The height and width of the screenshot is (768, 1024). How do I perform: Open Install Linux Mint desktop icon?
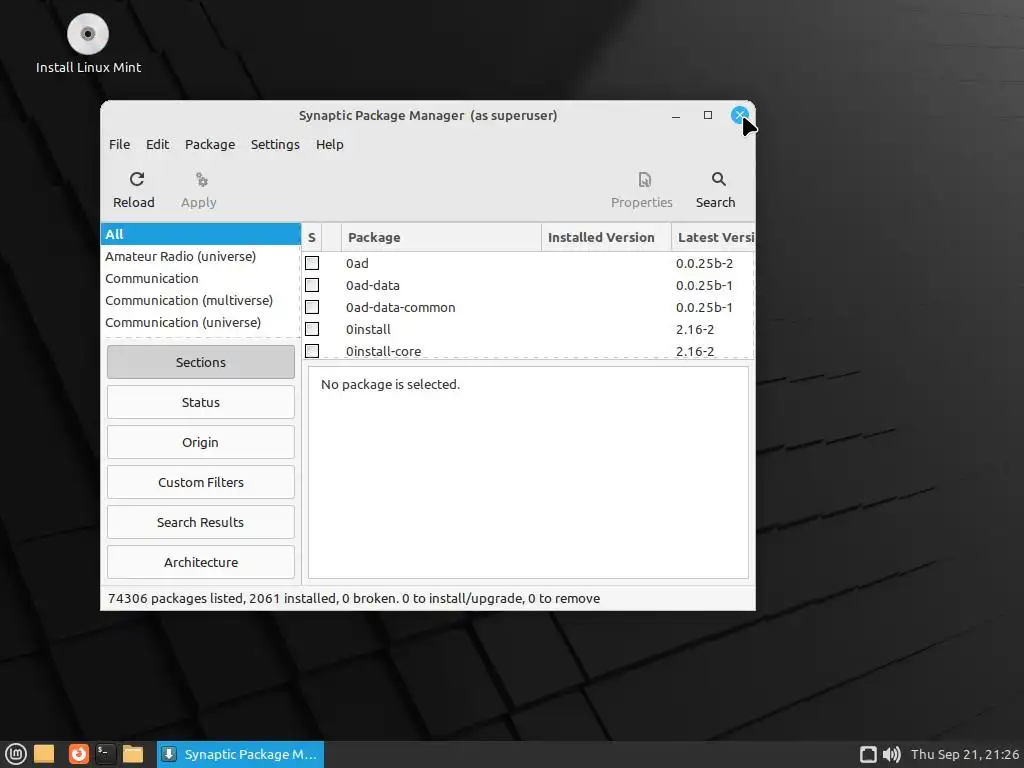88,44
